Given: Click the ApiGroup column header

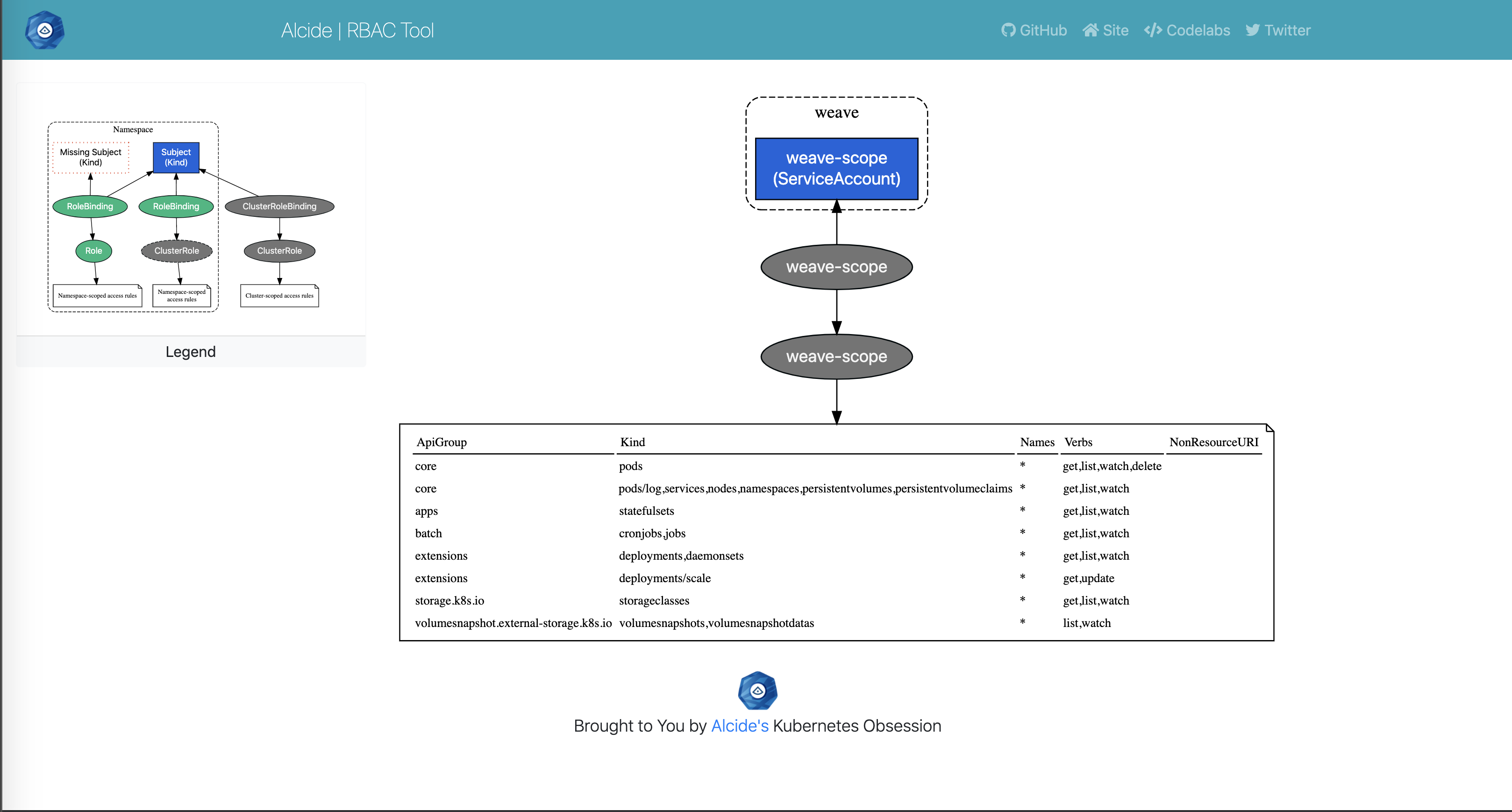Looking at the screenshot, I should point(441,442).
